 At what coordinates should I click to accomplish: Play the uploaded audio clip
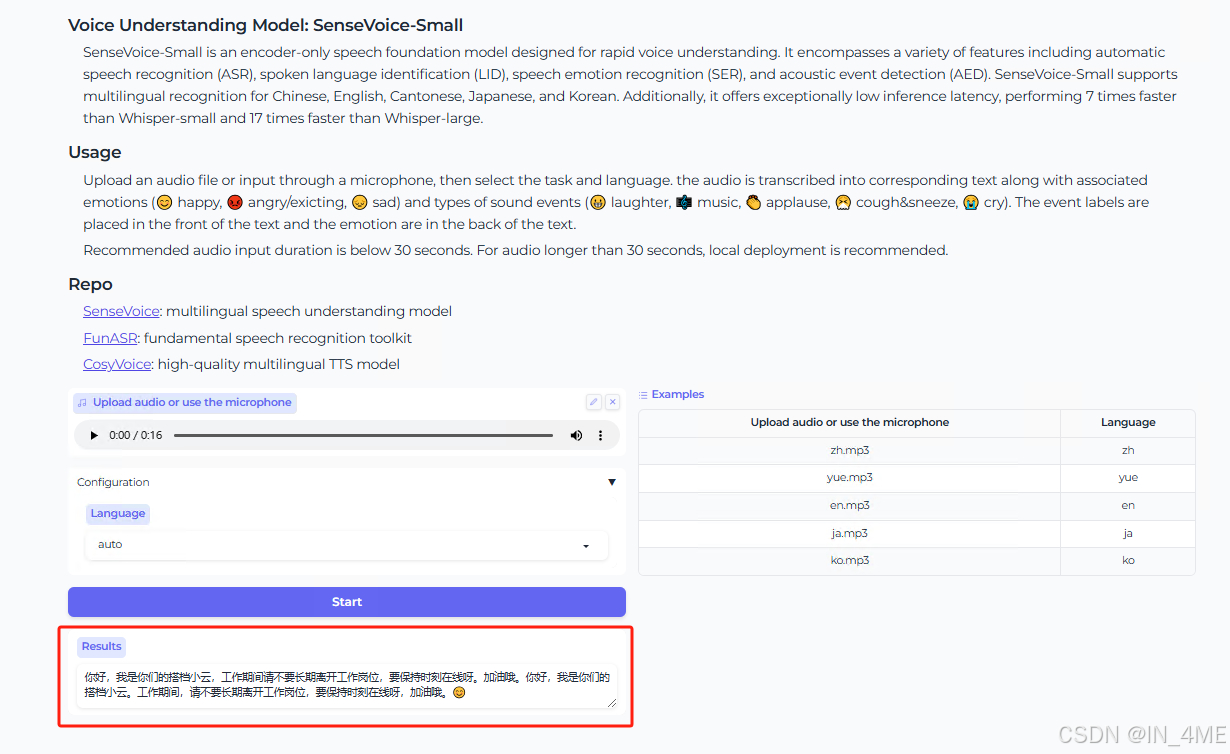pyautogui.click(x=94, y=436)
